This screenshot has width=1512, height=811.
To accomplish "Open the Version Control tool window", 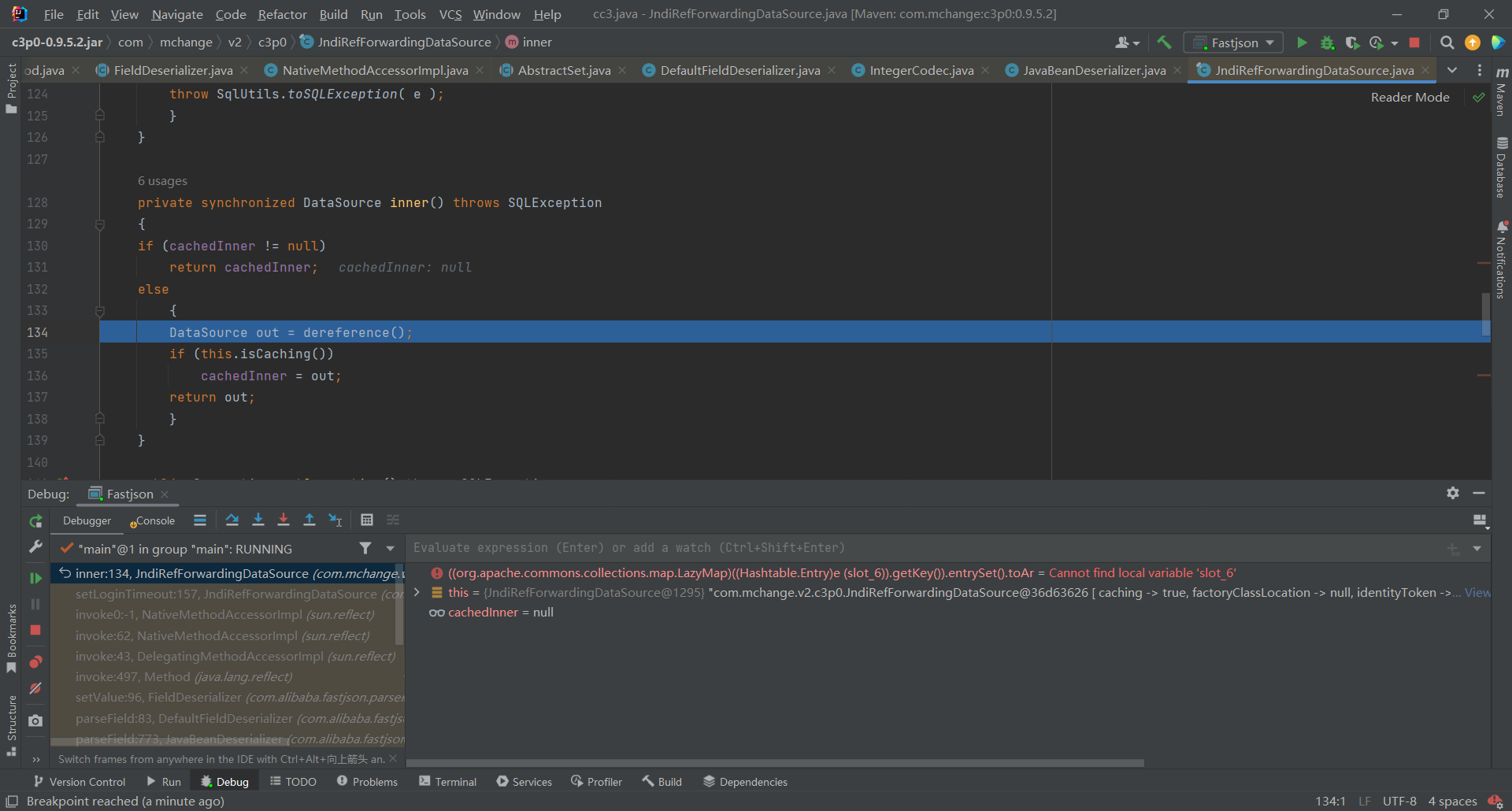I will 80,781.
